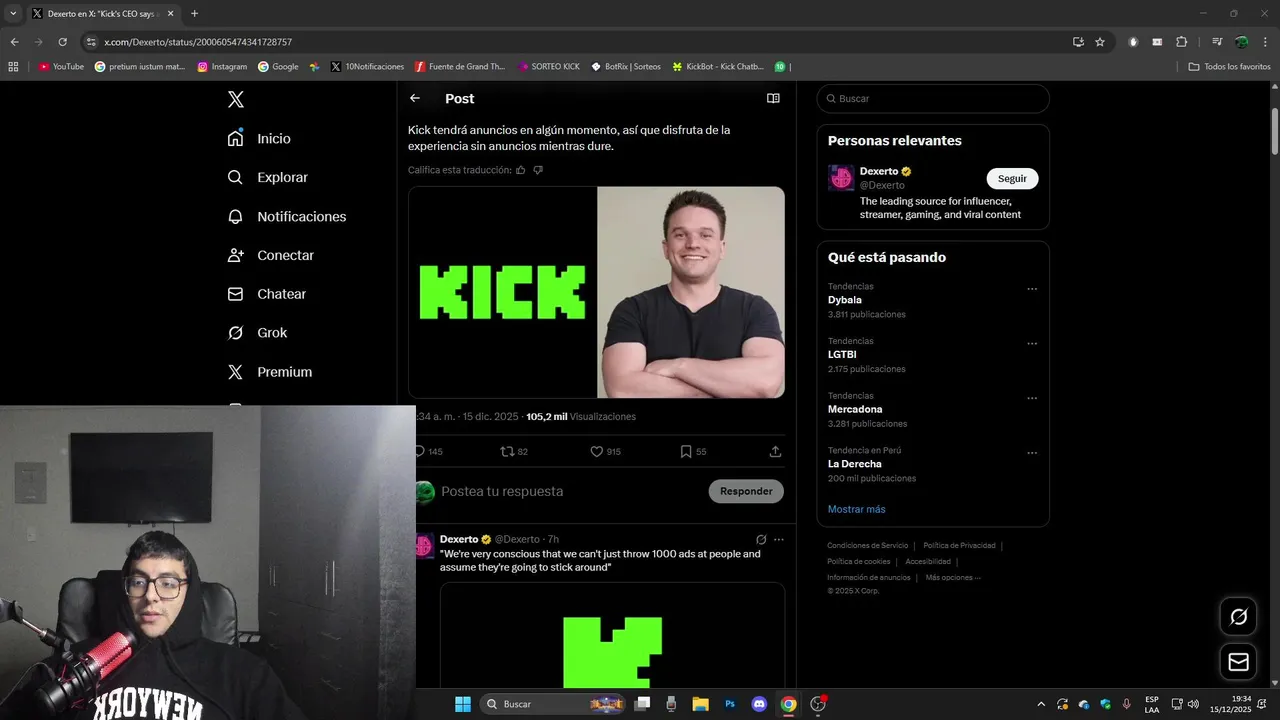The image size is (1280, 720).
Task: Go back using the Post arrow
Action: 415,98
